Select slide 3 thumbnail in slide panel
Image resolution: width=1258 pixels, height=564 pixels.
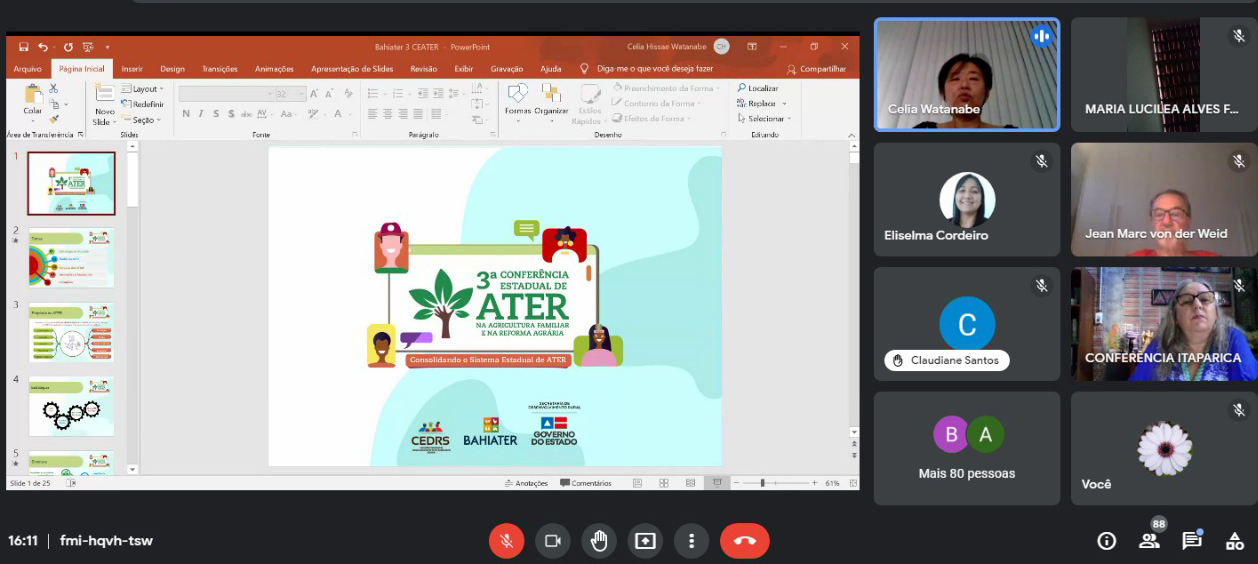click(71, 332)
